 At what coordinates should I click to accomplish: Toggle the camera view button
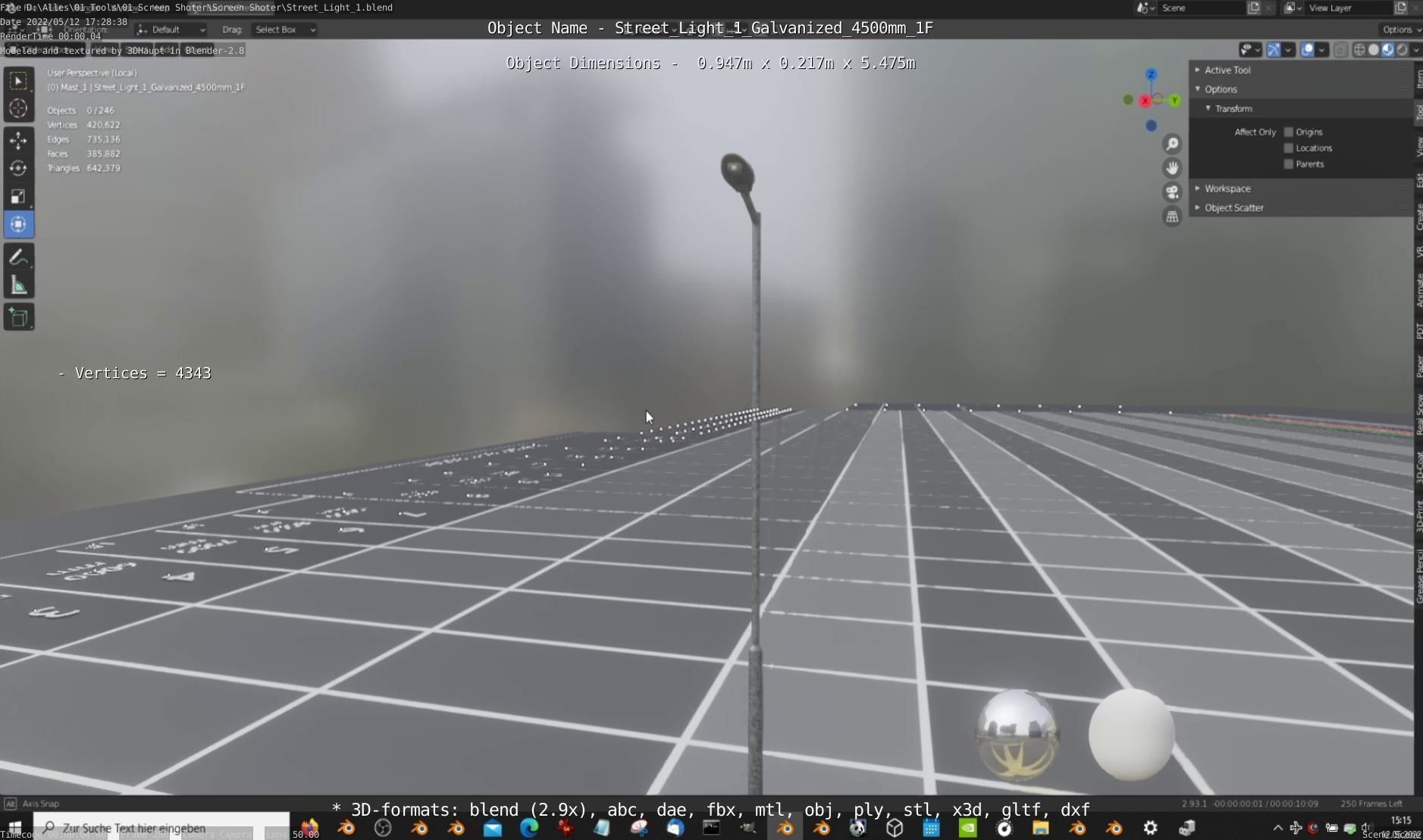pyautogui.click(x=1172, y=193)
